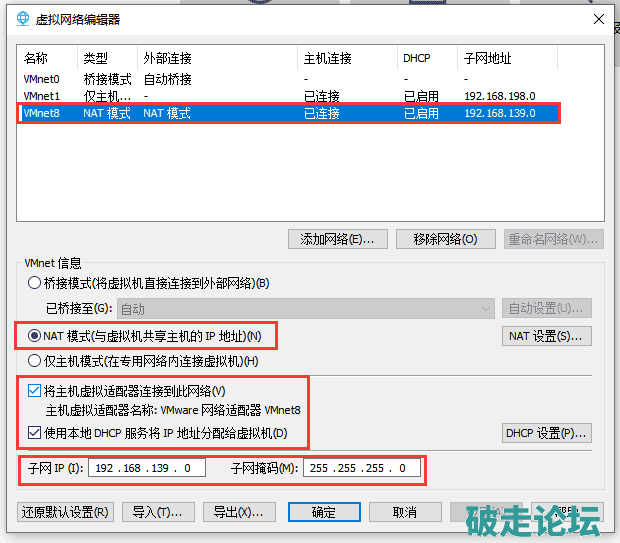This screenshot has width=620, height=543.
Task: Open DHCP 设置 dialog
Action: [x=546, y=433]
